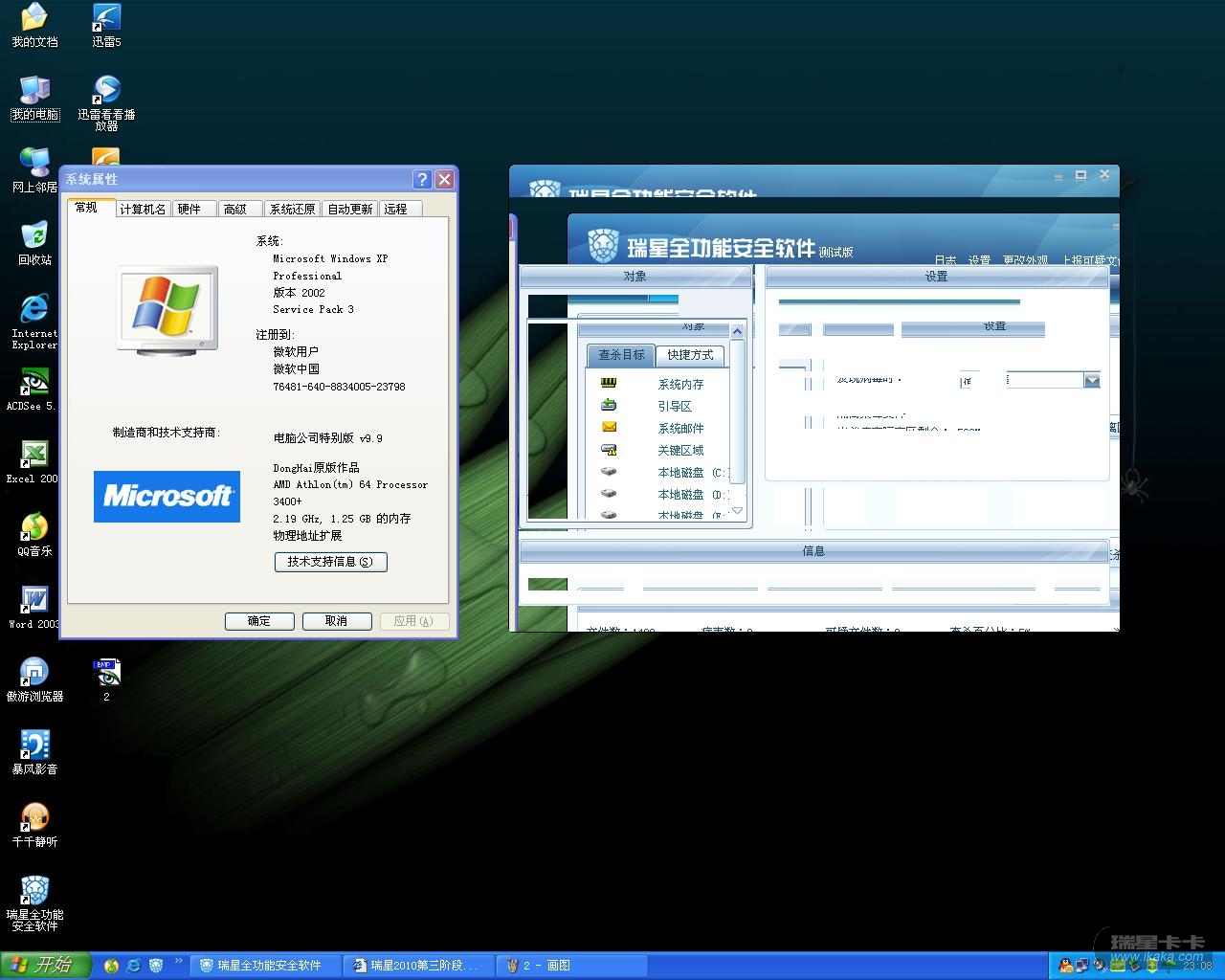Select the 我的电脑 desktop icon
This screenshot has height=980, width=1225.
pyautogui.click(x=34, y=98)
